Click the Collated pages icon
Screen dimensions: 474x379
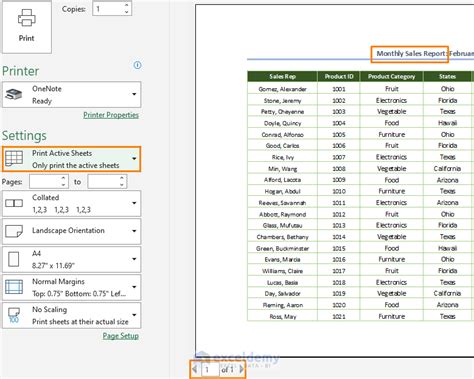pyautogui.click(x=14, y=203)
